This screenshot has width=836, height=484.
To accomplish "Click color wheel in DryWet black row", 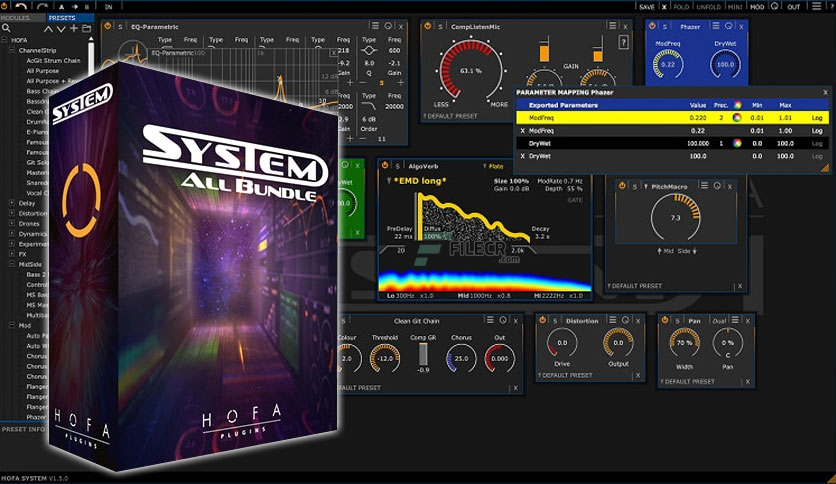I will (737, 143).
